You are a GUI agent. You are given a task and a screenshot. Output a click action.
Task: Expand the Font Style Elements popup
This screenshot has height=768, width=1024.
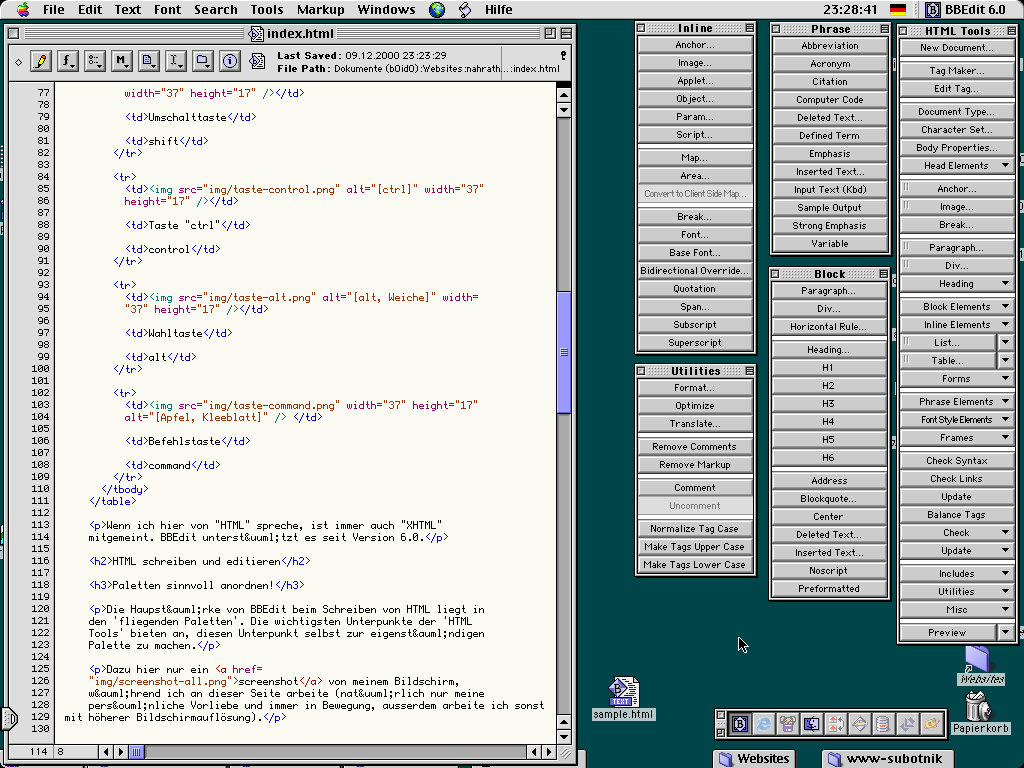(957, 420)
